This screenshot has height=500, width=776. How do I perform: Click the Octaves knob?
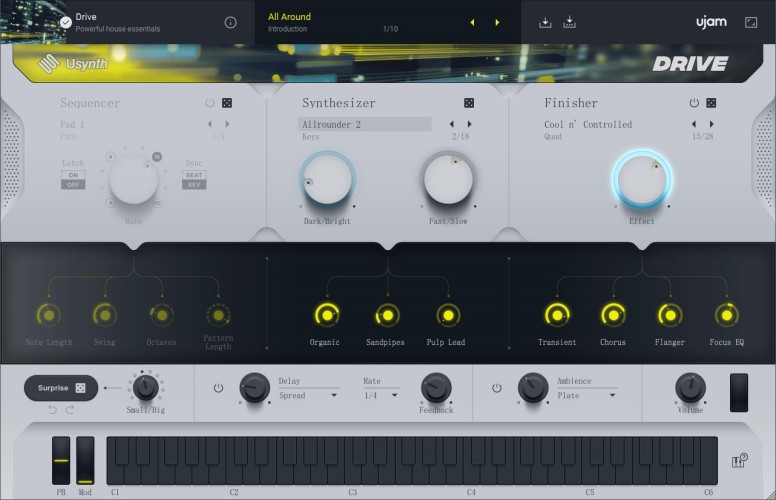(x=161, y=315)
